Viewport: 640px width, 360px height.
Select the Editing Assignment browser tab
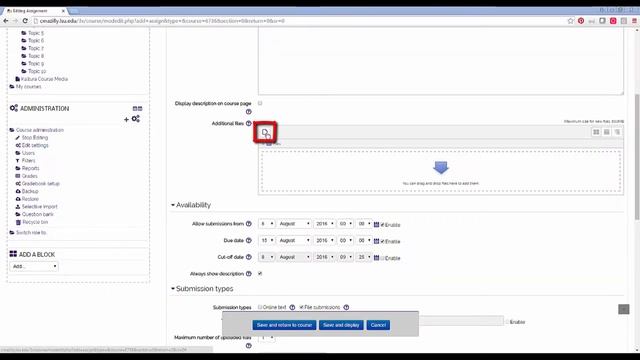coord(35,11)
